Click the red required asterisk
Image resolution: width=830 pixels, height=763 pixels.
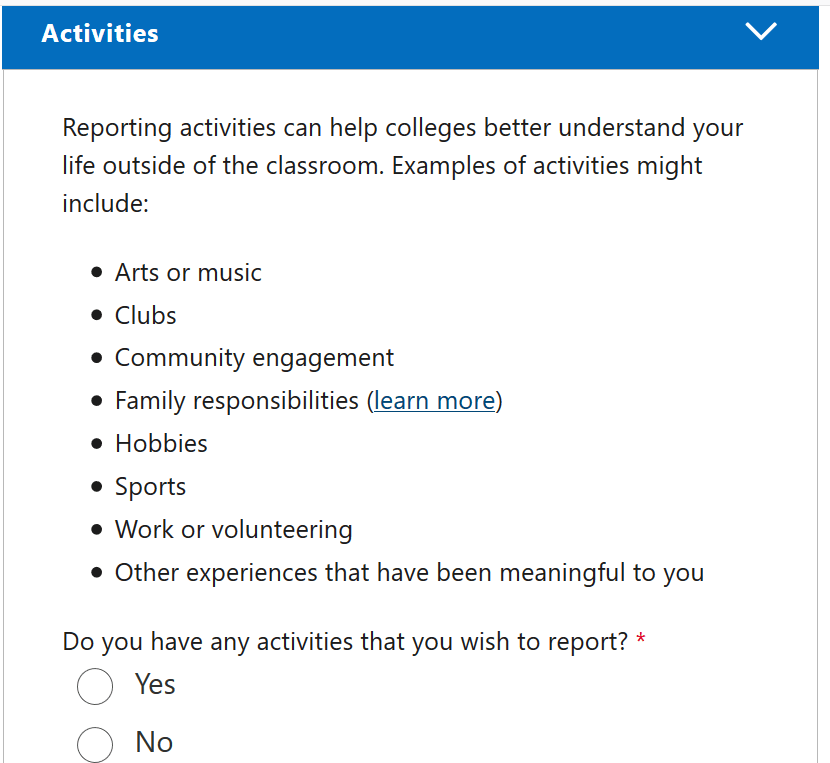640,638
